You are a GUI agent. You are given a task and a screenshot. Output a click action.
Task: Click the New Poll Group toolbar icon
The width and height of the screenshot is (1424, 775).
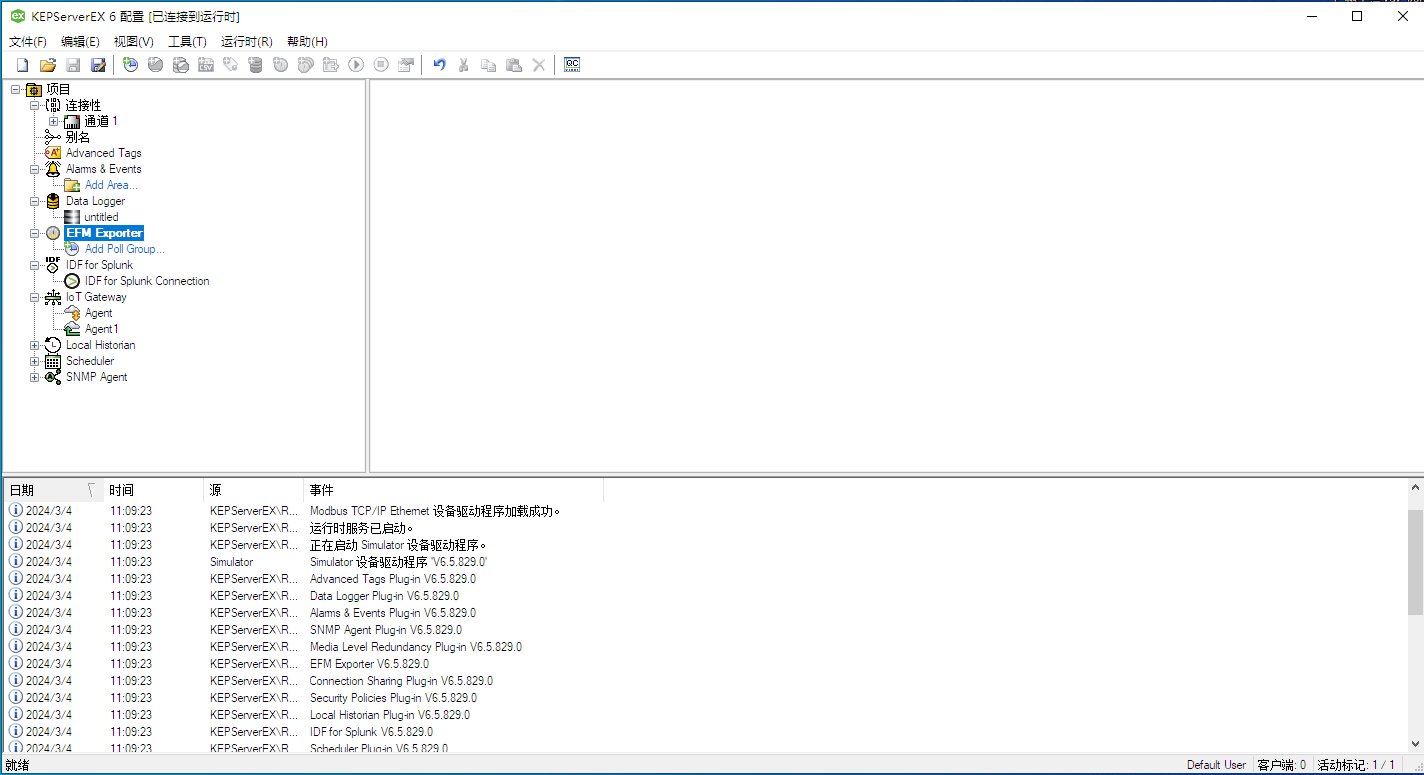coord(130,65)
